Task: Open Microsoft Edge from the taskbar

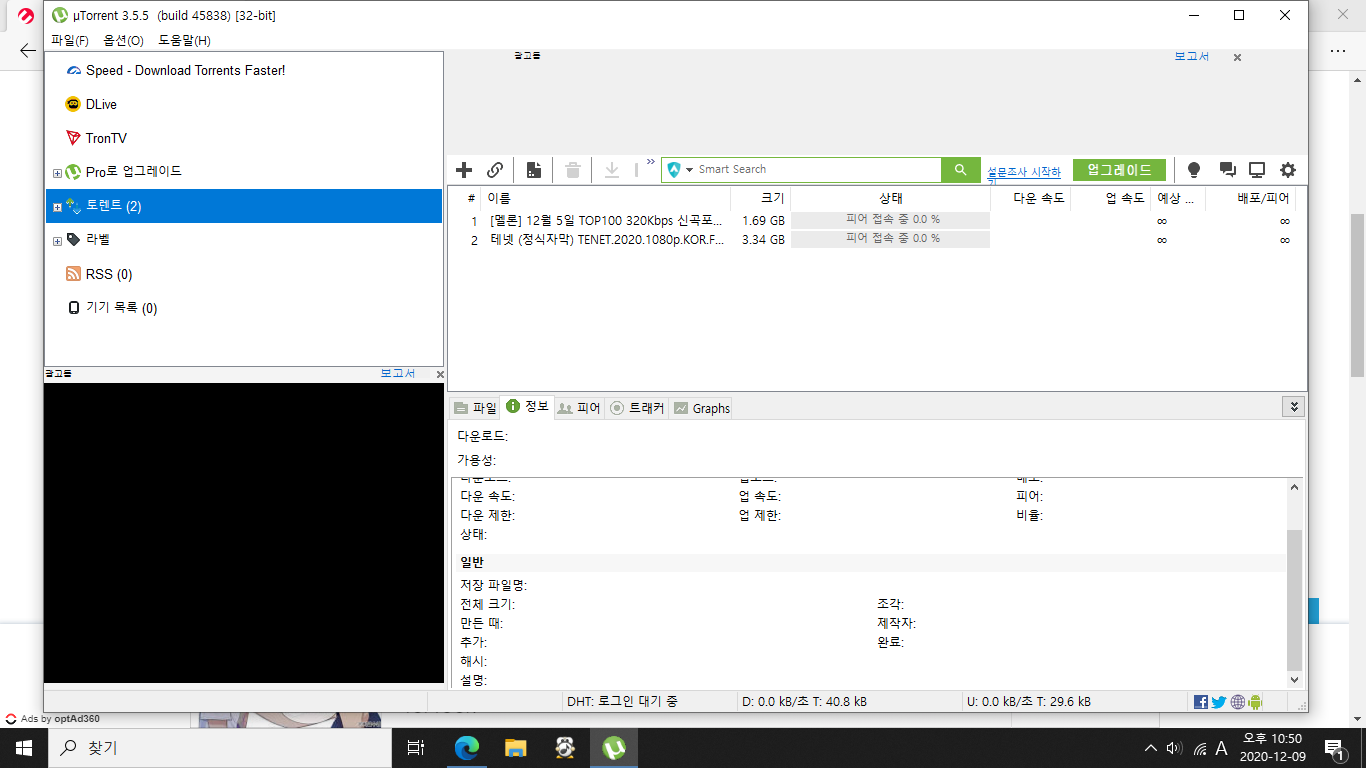Action: 467,748
